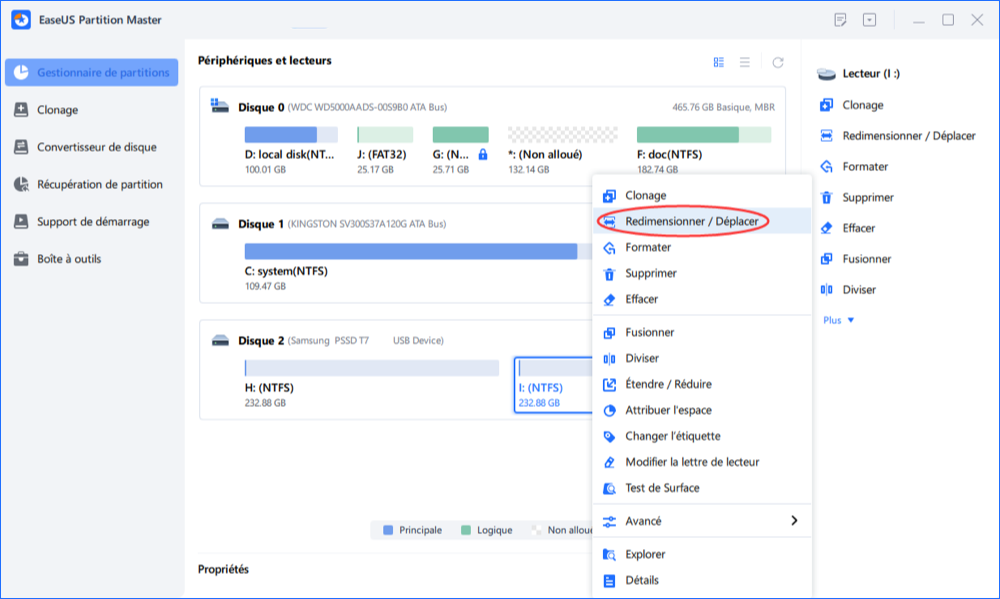1000x599 pixels.
Task: Choose Redimensionner / Déplacer in context menu
Action: (702, 221)
